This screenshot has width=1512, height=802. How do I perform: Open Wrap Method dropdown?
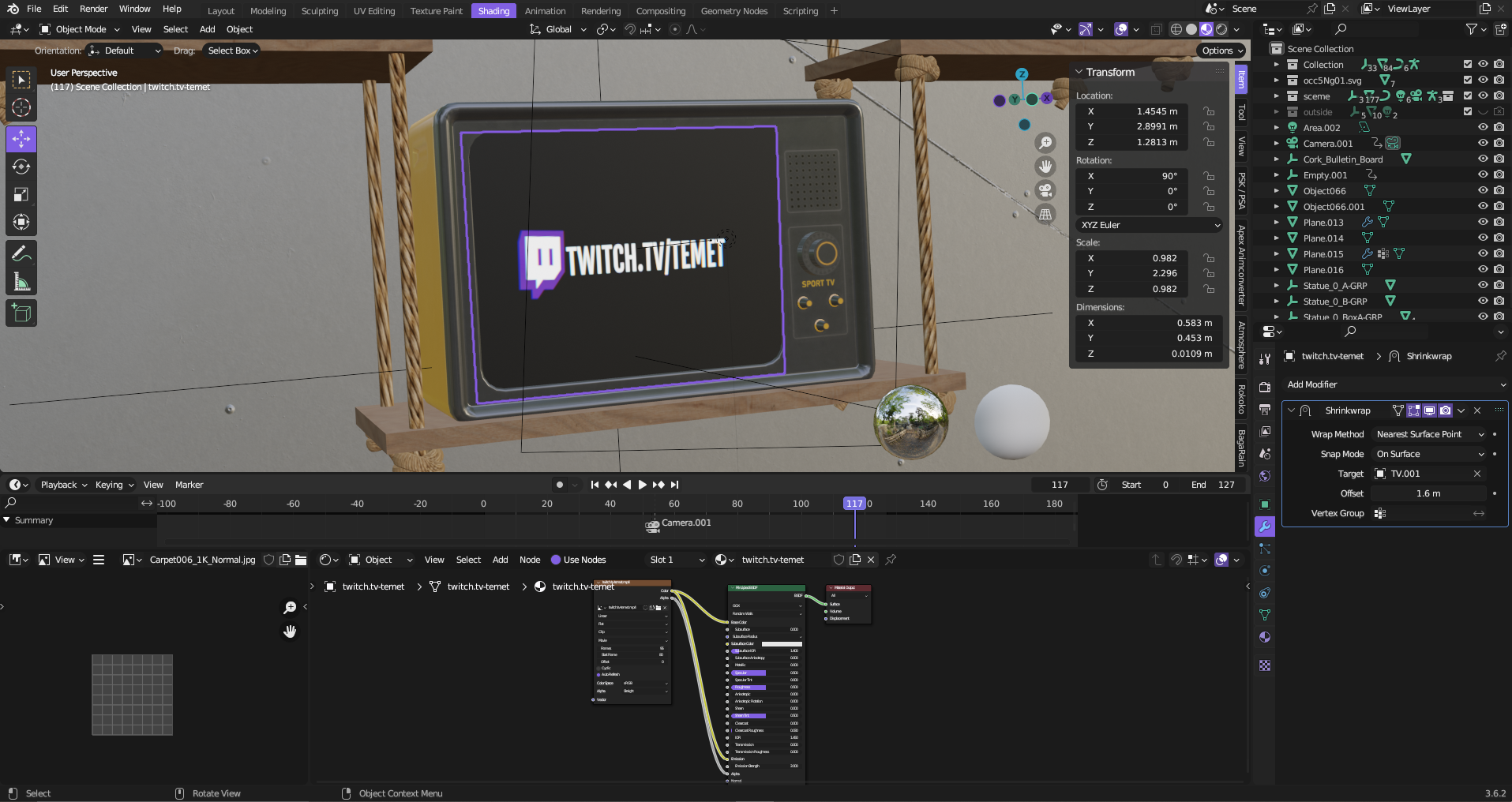1430,434
